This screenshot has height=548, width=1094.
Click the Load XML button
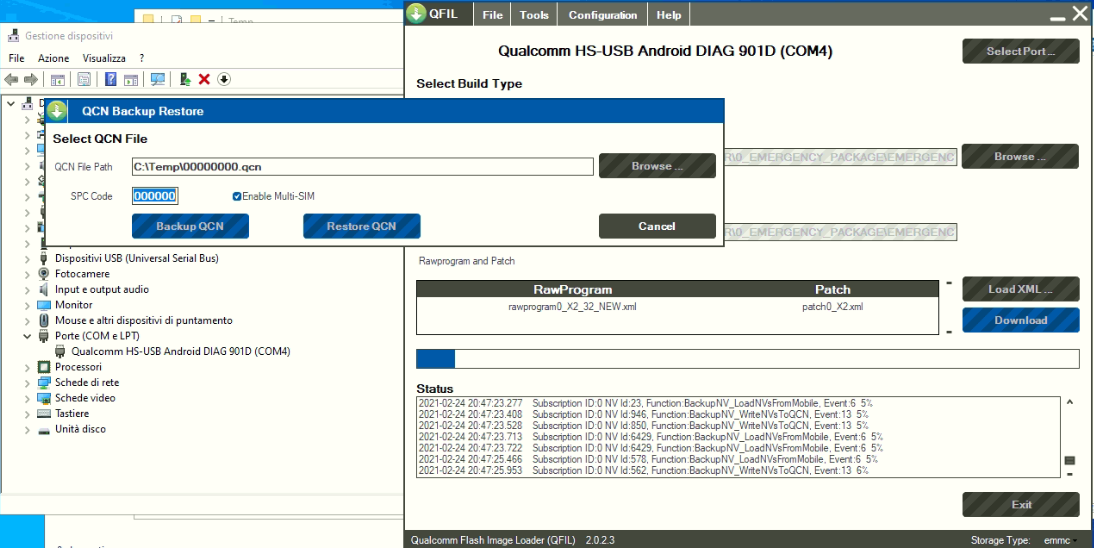point(1021,289)
